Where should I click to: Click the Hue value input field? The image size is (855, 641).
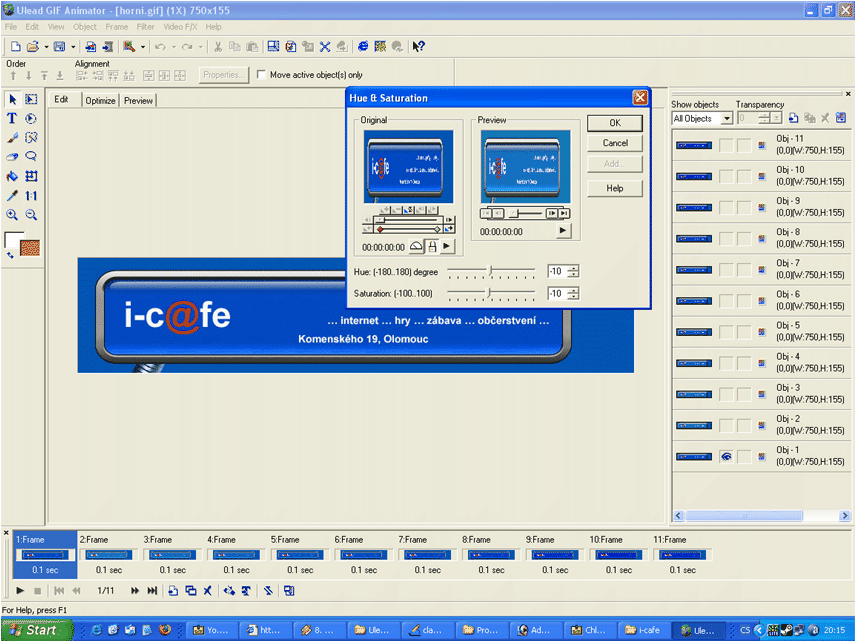[x=557, y=271]
